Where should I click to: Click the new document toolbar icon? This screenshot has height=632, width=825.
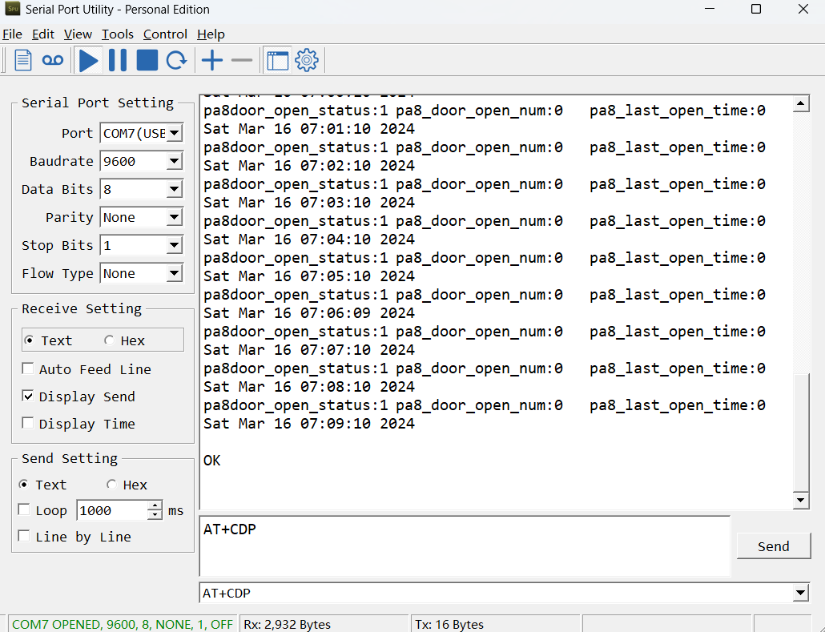tap(23, 60)
